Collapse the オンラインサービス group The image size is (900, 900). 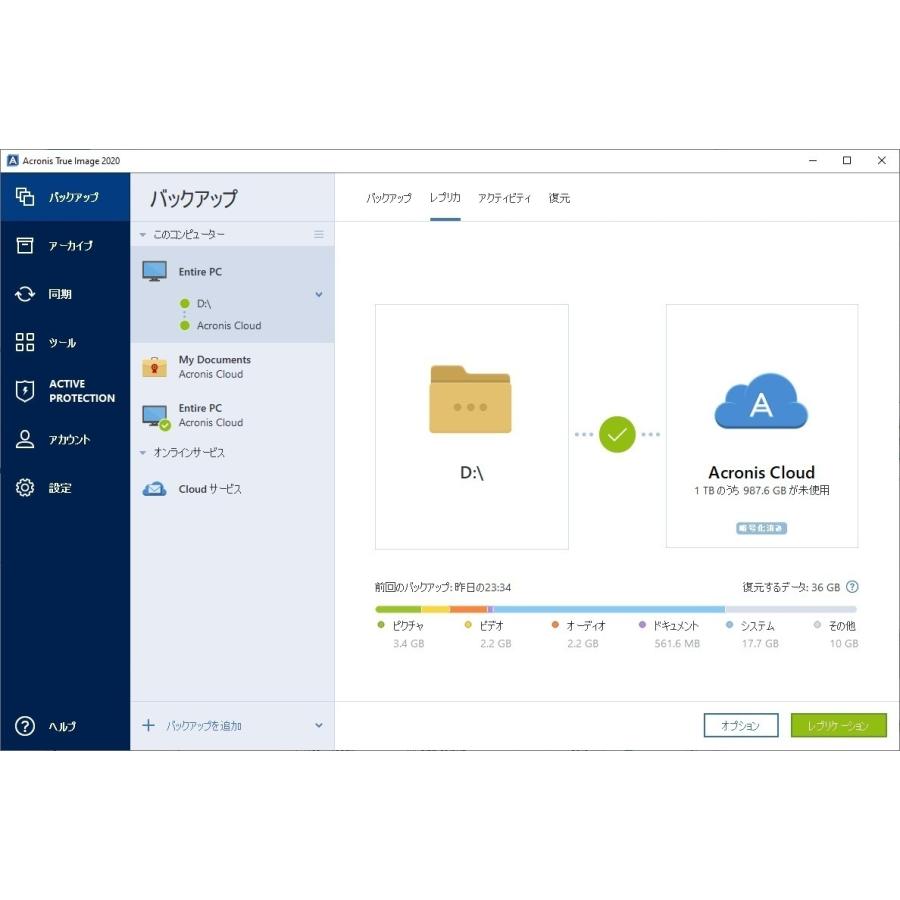pos(143,453)
